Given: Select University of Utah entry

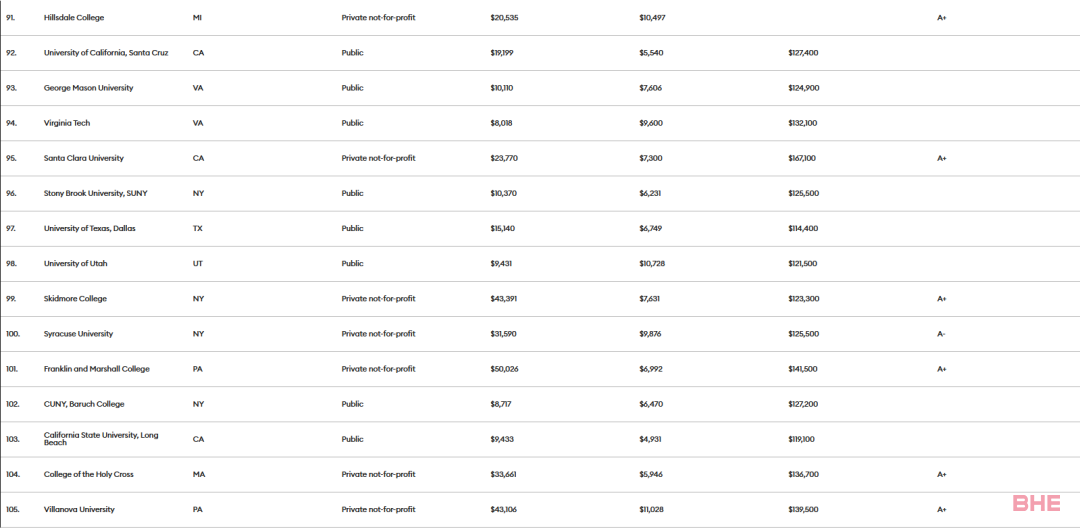Looking at the screenshot, I should click(x=75, y=264).
